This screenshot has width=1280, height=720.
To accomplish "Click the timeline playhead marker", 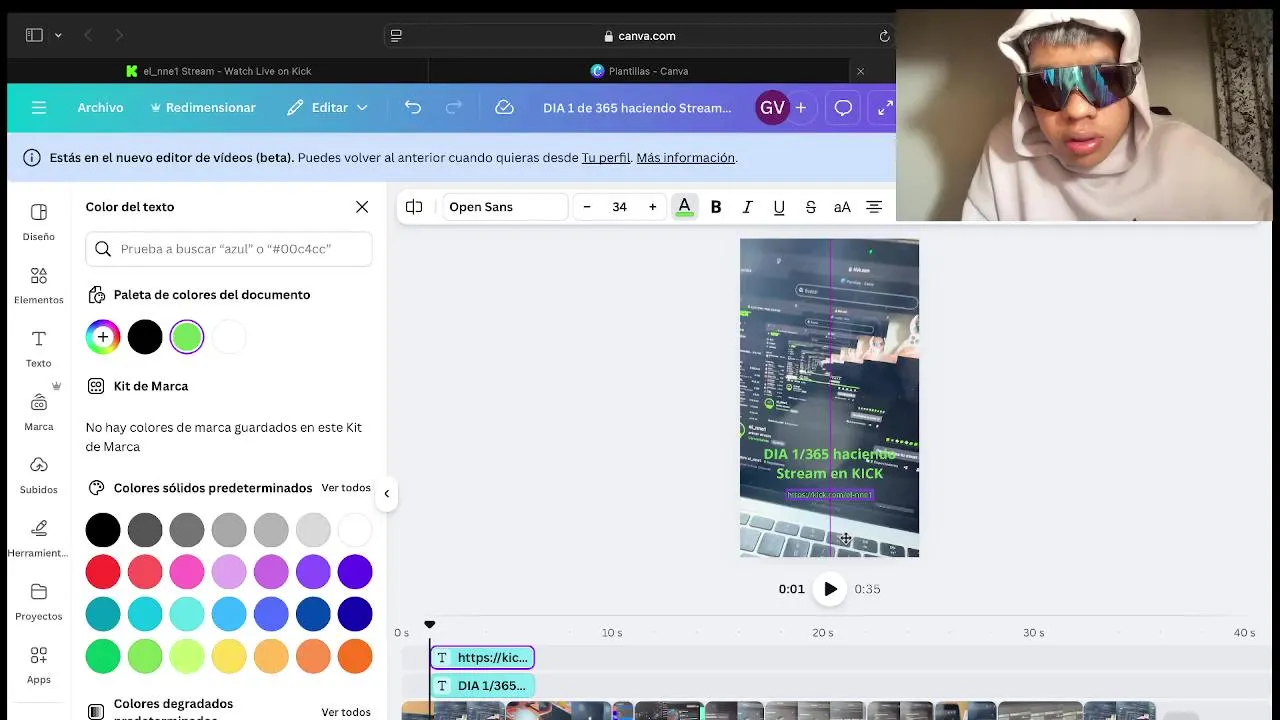I will [430, 625].
